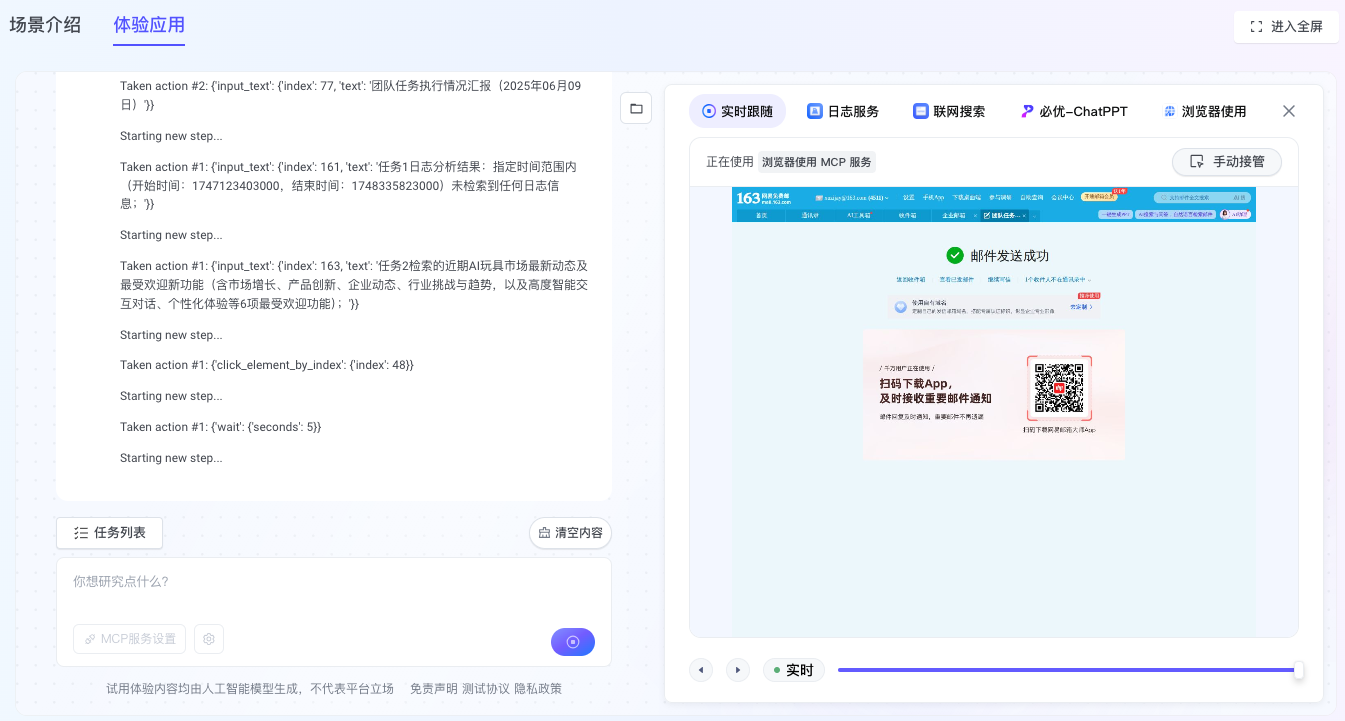
Task: Open the folder icon button beside chat panel
Action: 636,108
